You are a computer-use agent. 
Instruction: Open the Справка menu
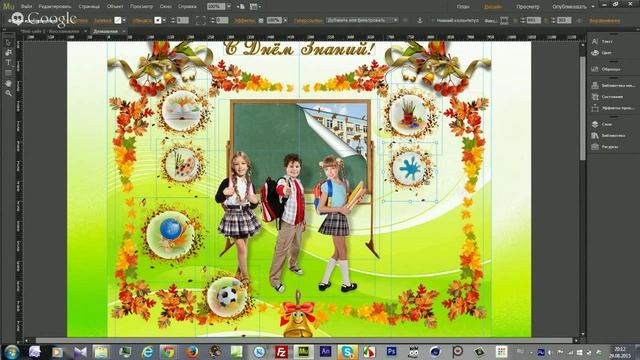coord(187,7)
